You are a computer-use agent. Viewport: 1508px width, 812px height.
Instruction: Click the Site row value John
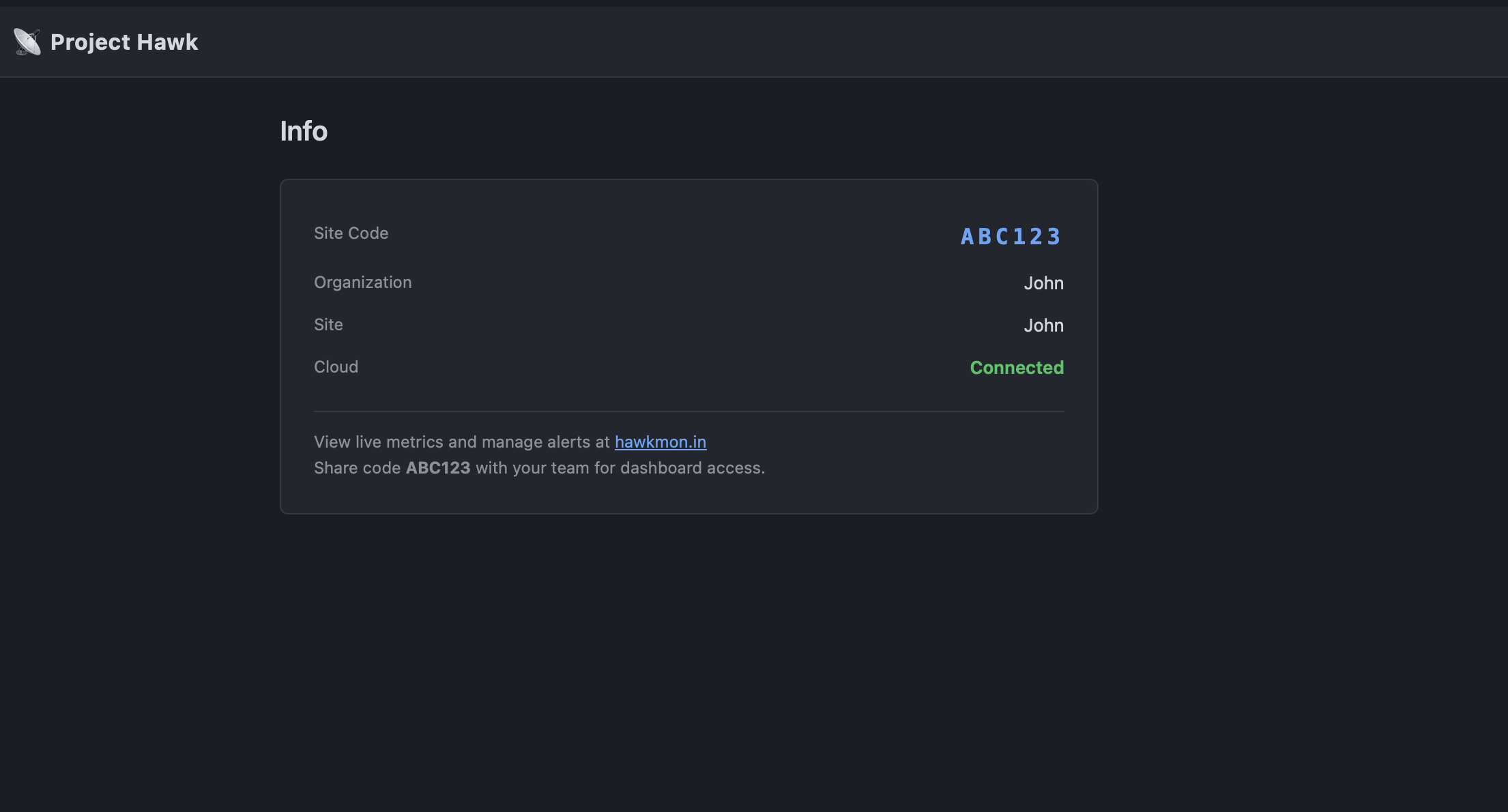(x=1043, y=325)
